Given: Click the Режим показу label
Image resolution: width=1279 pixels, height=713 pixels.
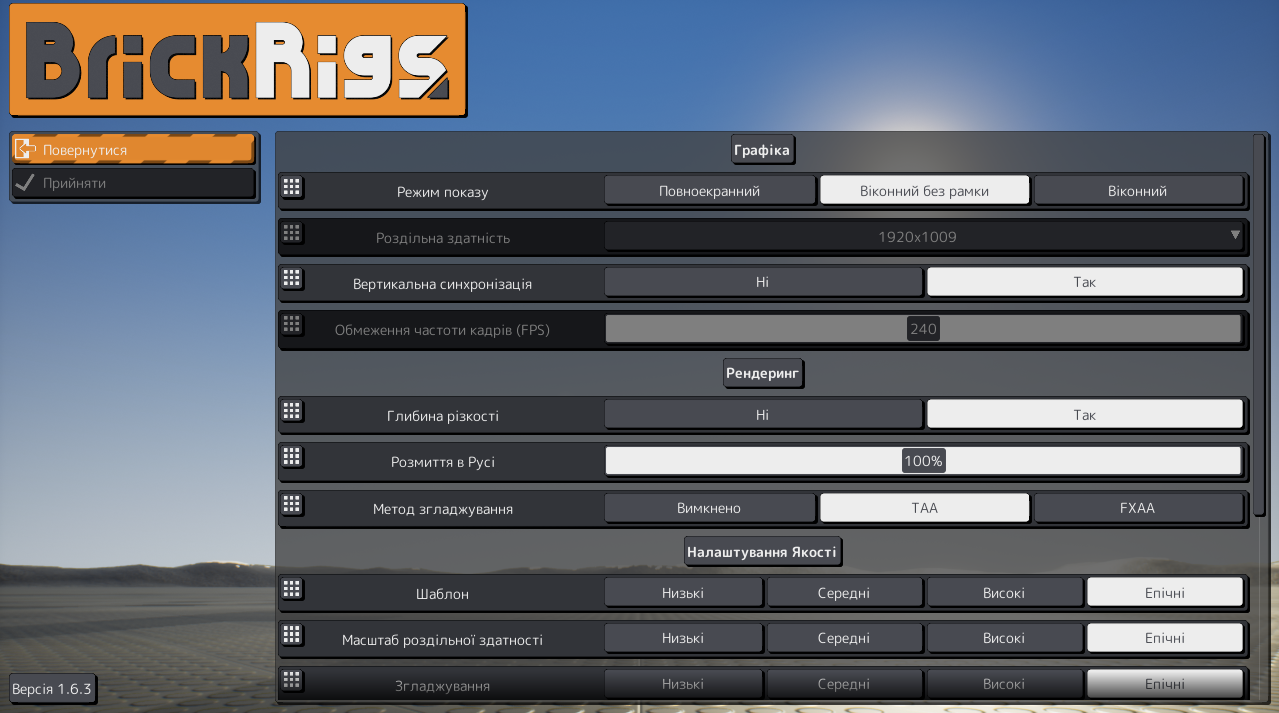Looking at the screenshot, I should coord(442,191).
